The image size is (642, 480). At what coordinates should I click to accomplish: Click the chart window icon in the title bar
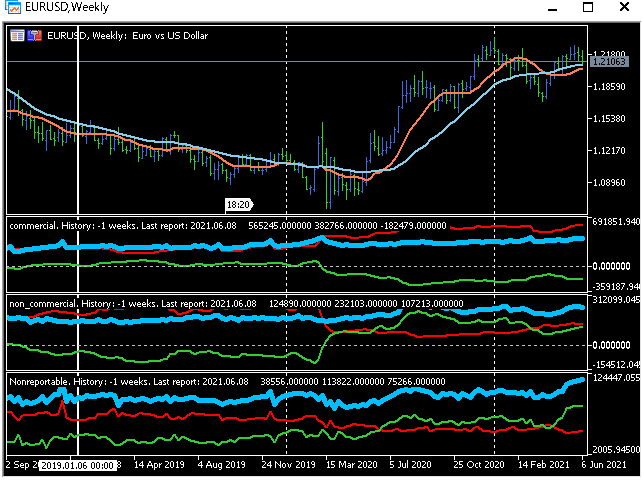tap(12, 7)
